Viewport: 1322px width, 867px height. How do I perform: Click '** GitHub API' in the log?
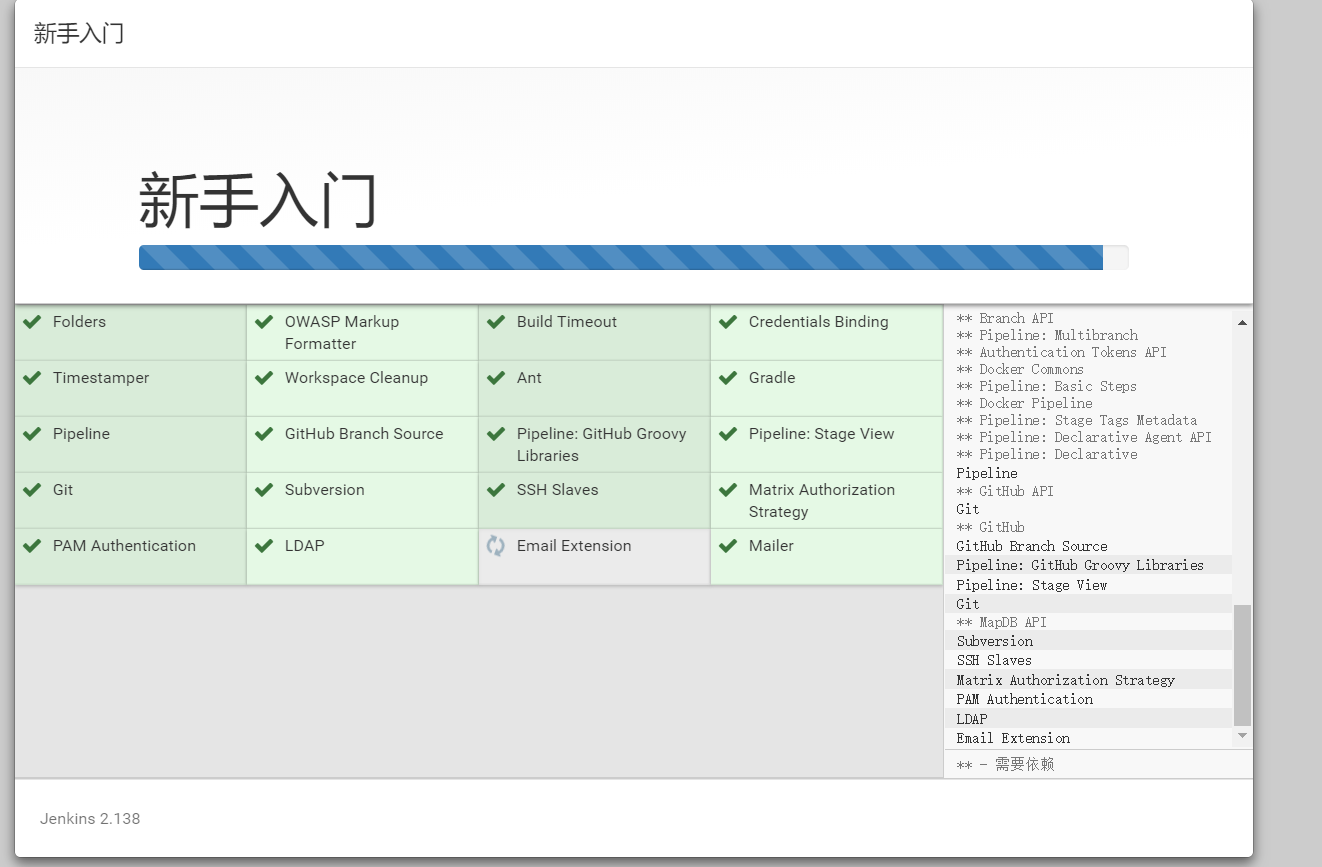[1005, 491]
